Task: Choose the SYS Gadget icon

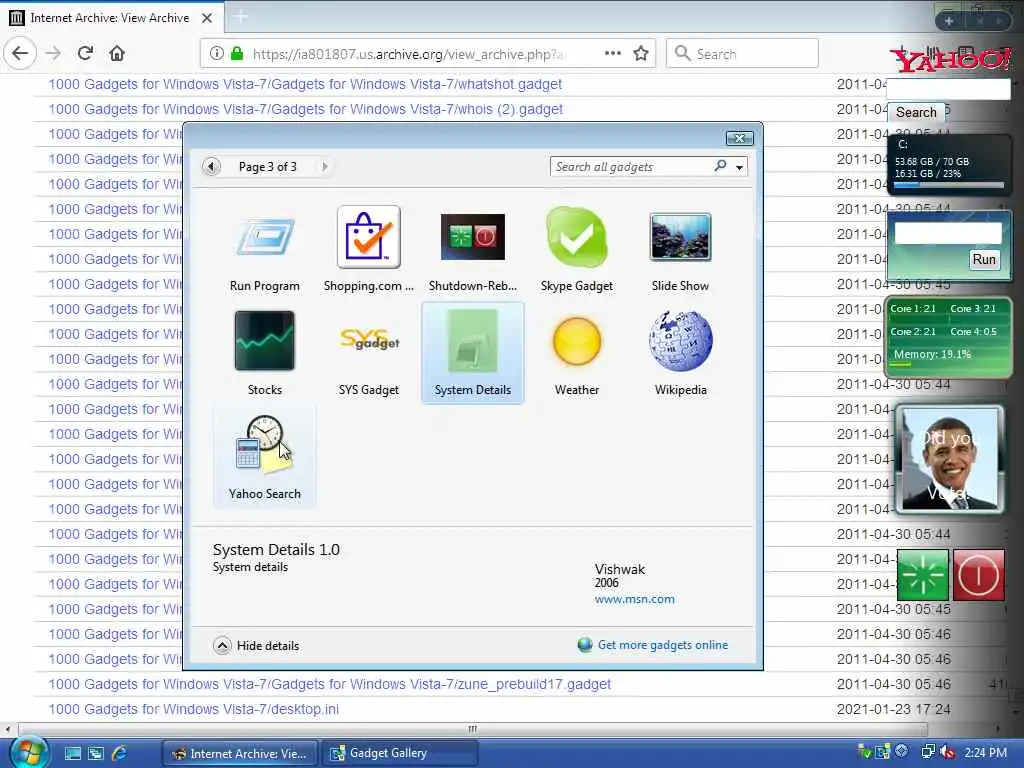Action: tap(369, 340)
